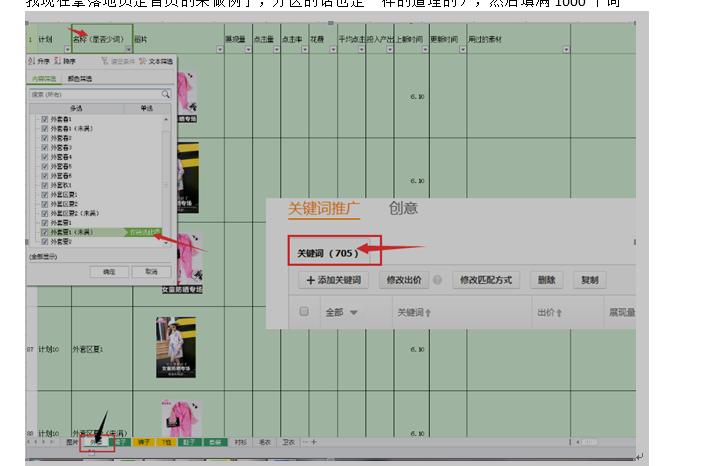Toggle the 外套春1（未满） checkbox
Viewport: 703px width, 466px height.
coord(44,129)
